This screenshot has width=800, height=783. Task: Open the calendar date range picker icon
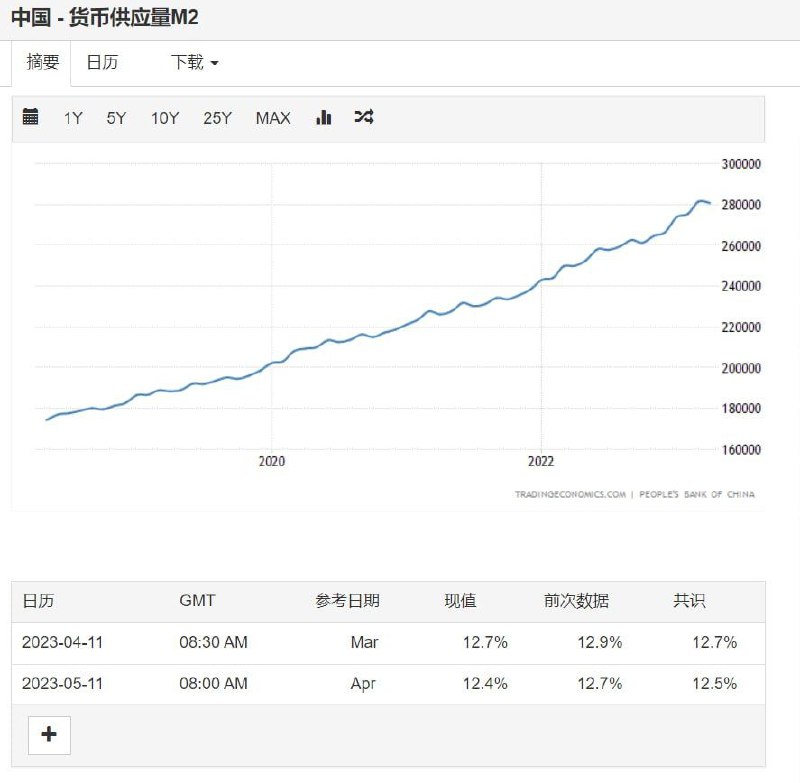click(30, 117)
